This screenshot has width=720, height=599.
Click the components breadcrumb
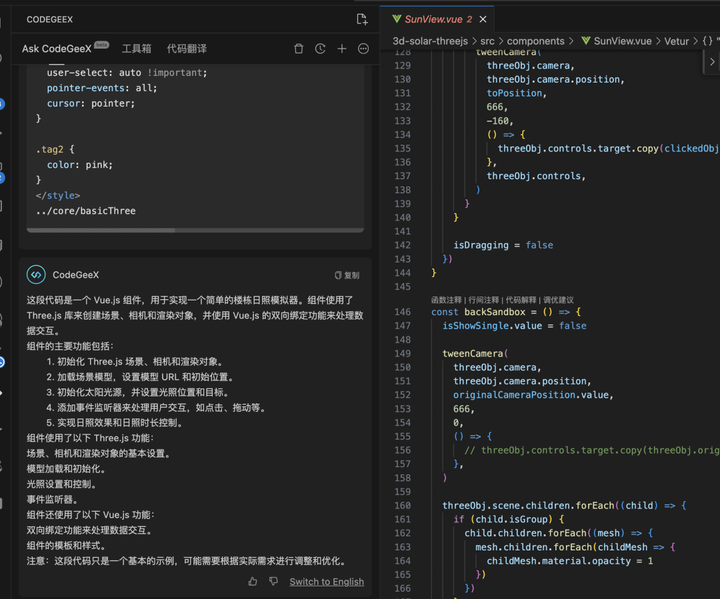tap(535, 41)
